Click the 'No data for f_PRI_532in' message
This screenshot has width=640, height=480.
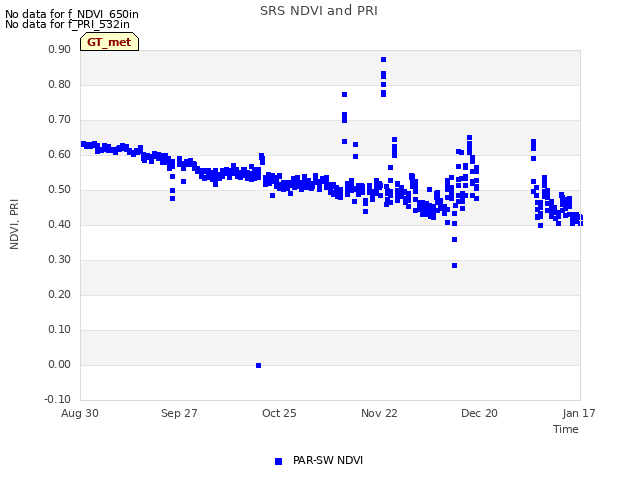(67, 24)
